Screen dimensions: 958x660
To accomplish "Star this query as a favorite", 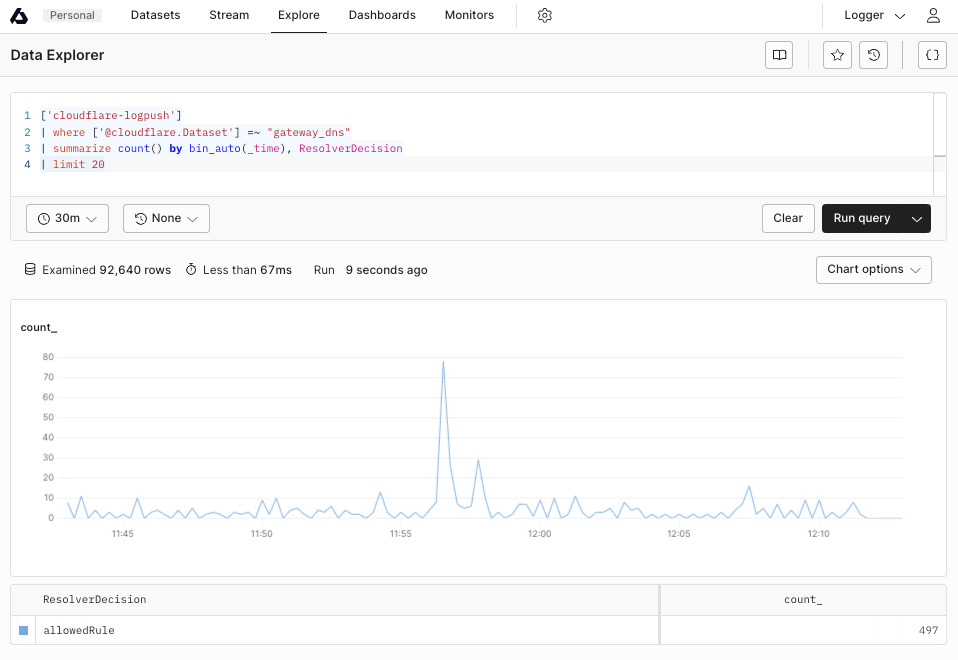I will [x=837, y=55].
